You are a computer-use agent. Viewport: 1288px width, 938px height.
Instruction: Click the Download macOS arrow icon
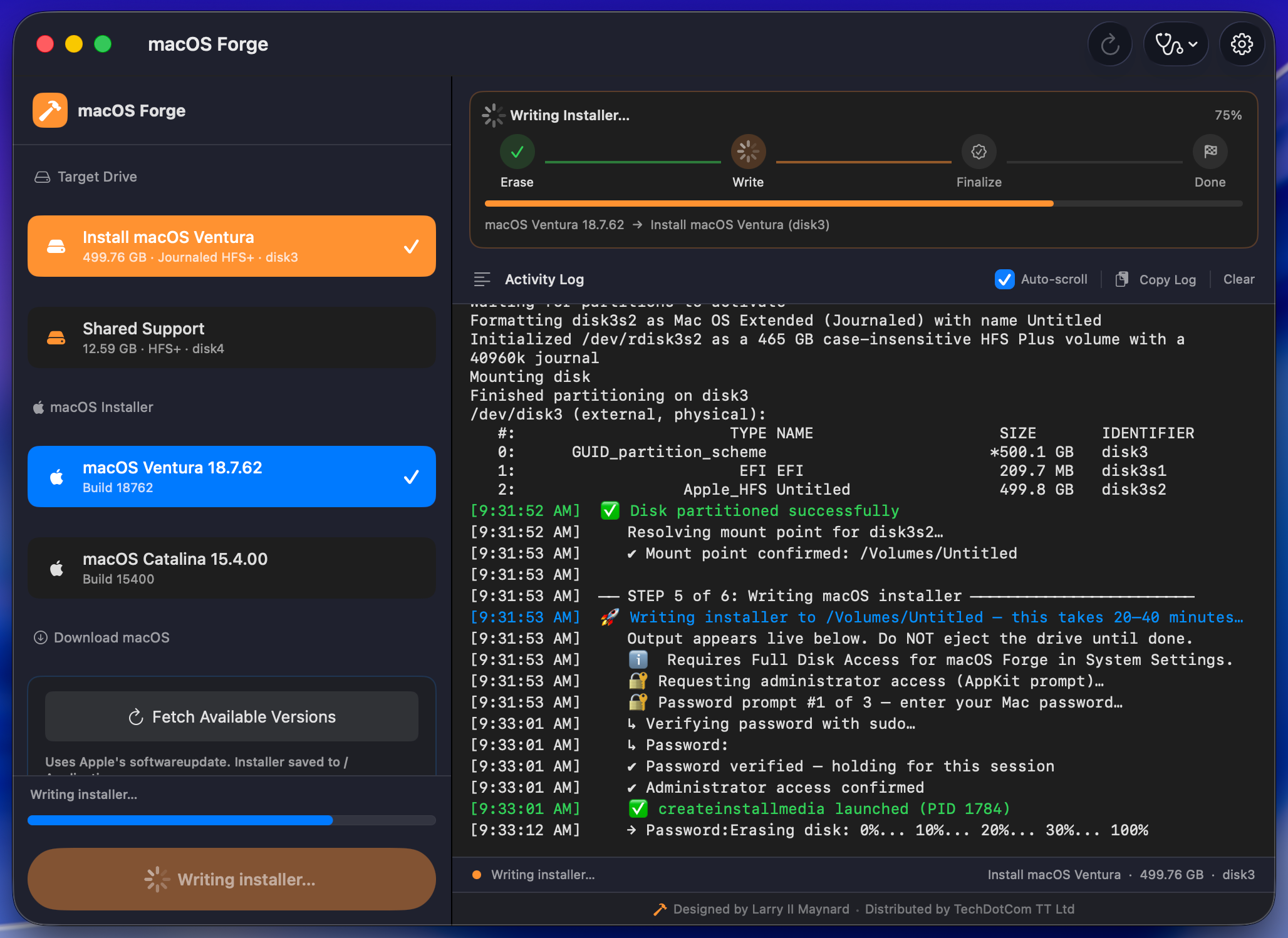(41, 637)
